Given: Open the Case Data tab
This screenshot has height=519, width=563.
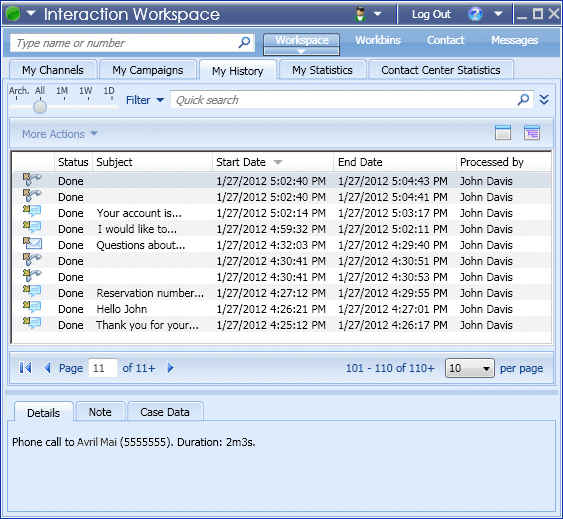Looking at the screenshot, I should coord(165,412).
